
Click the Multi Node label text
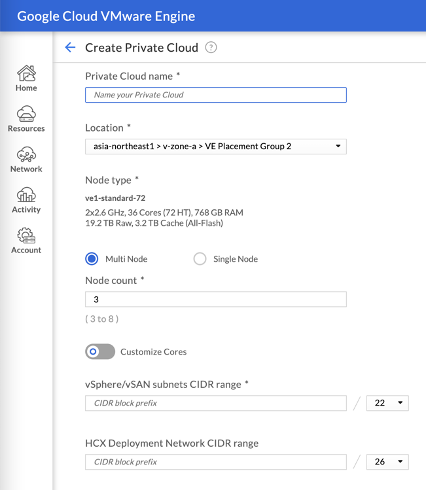pos(126,259)
